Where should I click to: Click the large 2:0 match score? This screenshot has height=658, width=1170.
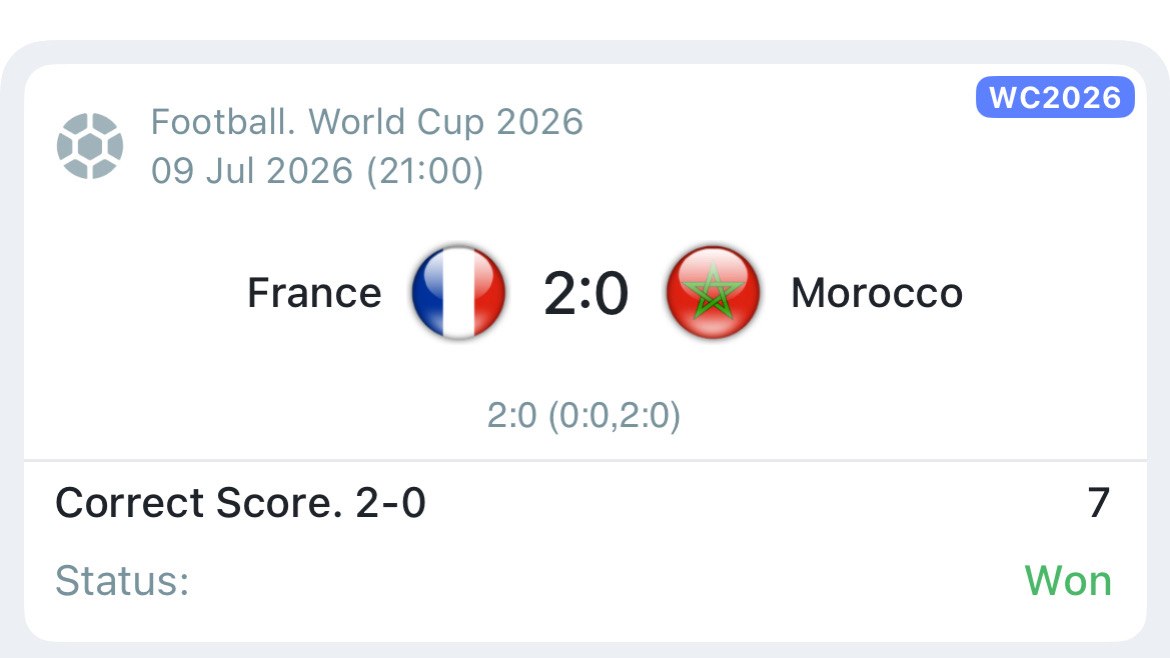586,294
